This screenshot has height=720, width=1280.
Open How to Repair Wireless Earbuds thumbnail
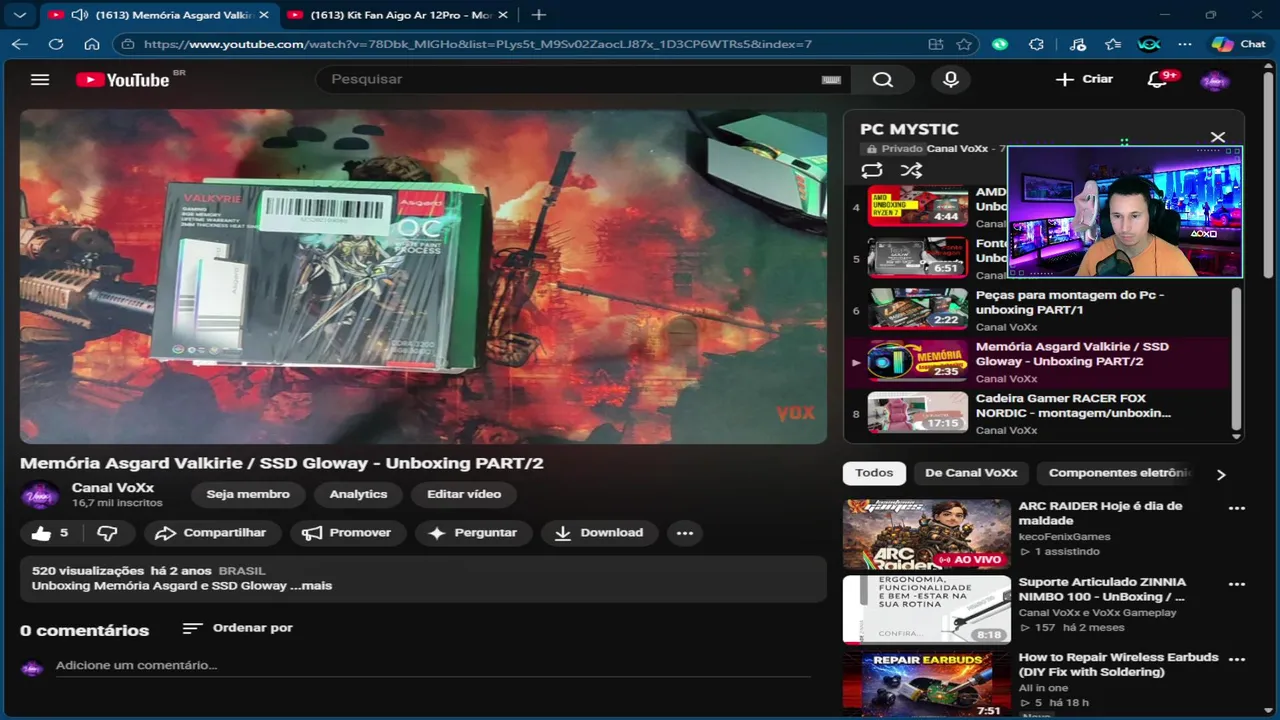tap(927, 685)
